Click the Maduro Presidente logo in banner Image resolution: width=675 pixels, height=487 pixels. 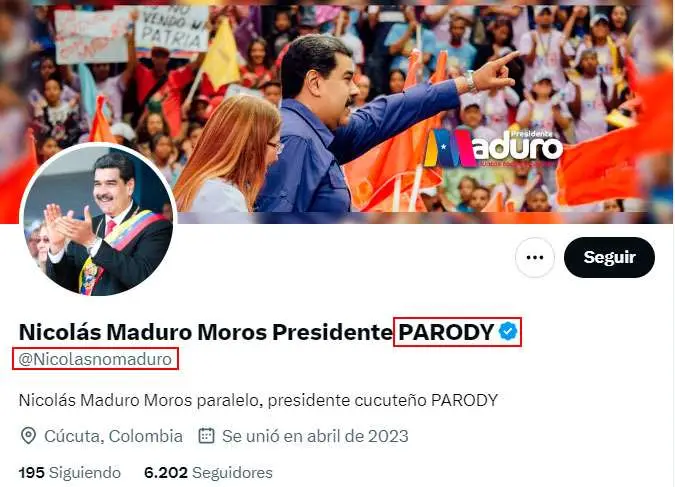pos(494,149)
